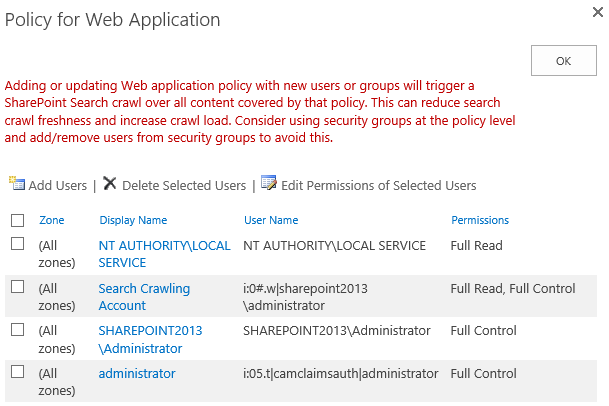Check the NT AUTHORITY\LOCAL SERVICE row checkbox
Image resolution: width=609 pixels, height=406 pixels.
pyautogui.click(x=17, y=244)
